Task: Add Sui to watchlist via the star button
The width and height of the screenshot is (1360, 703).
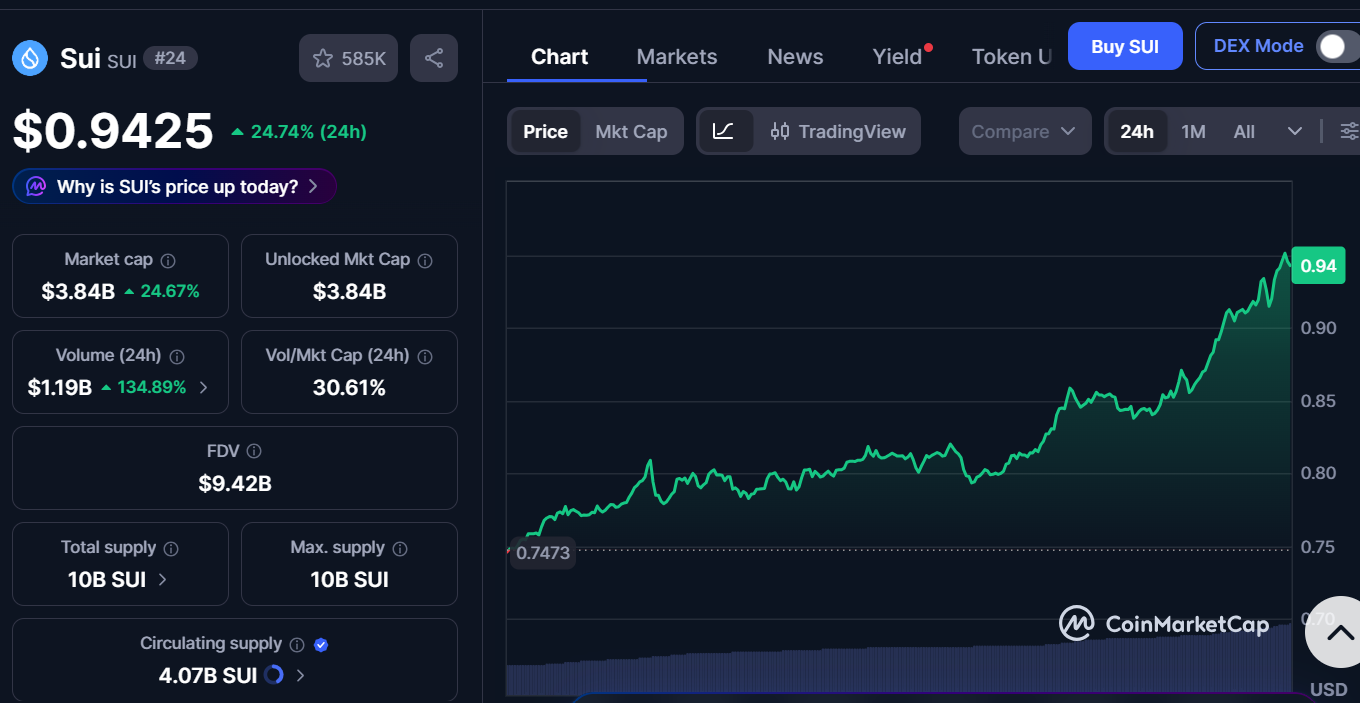Action: 348,58
